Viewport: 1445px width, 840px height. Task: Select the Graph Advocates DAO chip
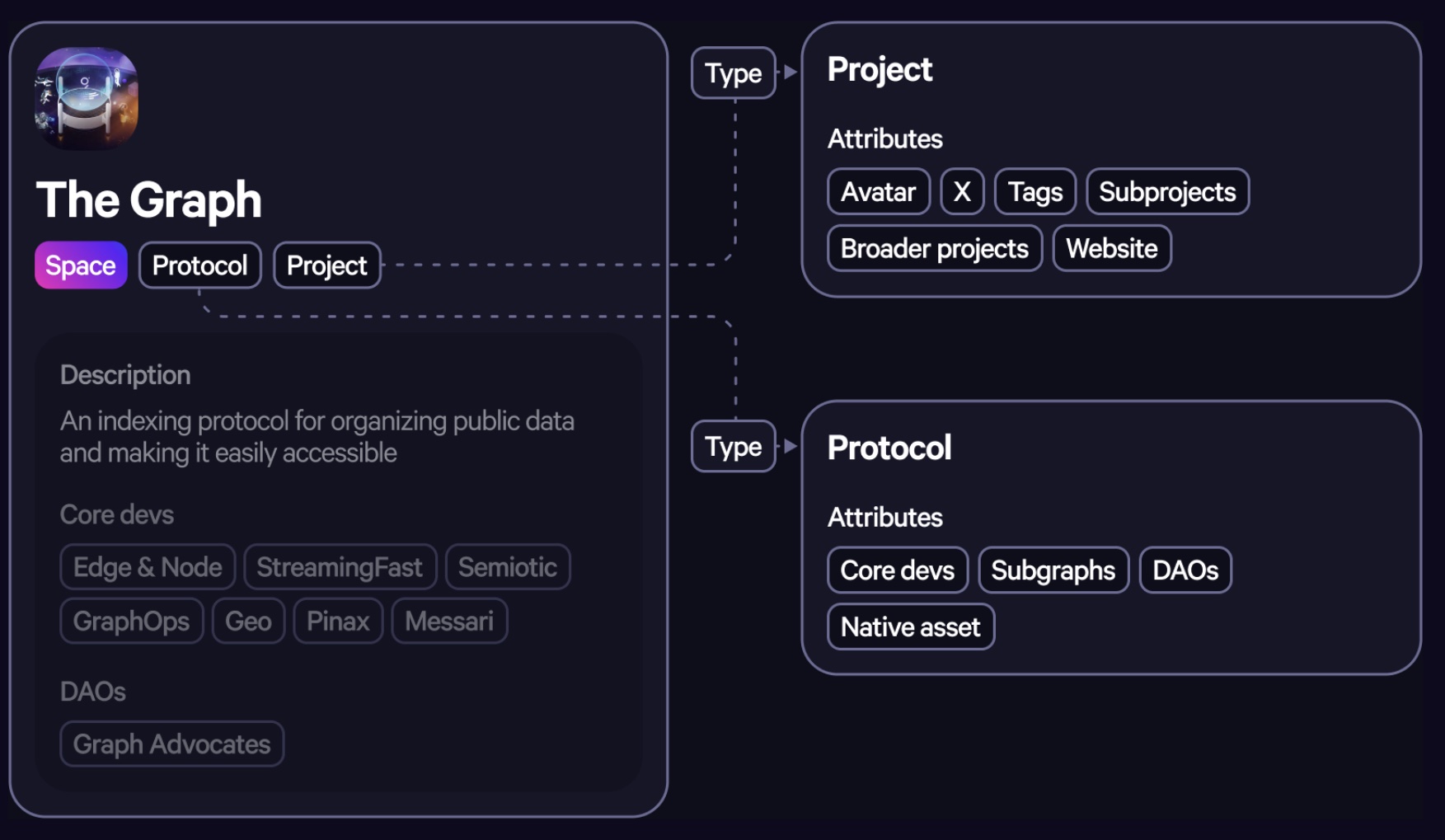(171, 744)
